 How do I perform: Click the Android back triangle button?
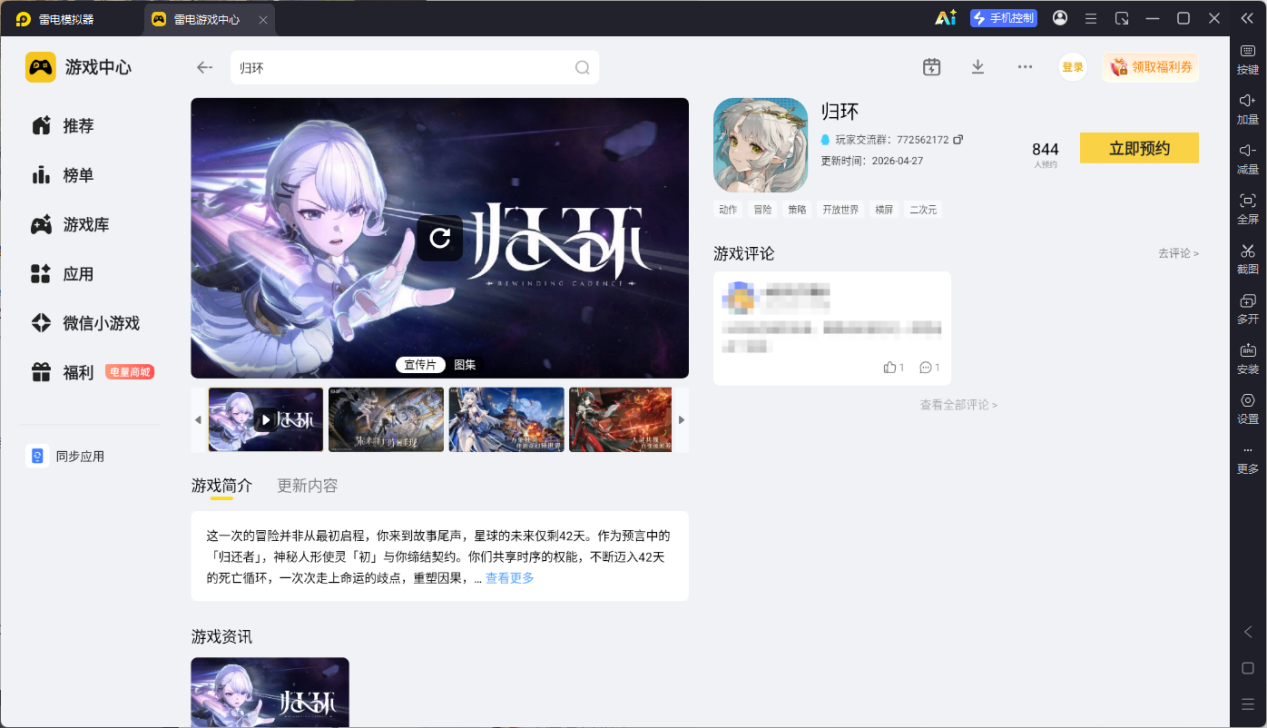pos(1248,632)
